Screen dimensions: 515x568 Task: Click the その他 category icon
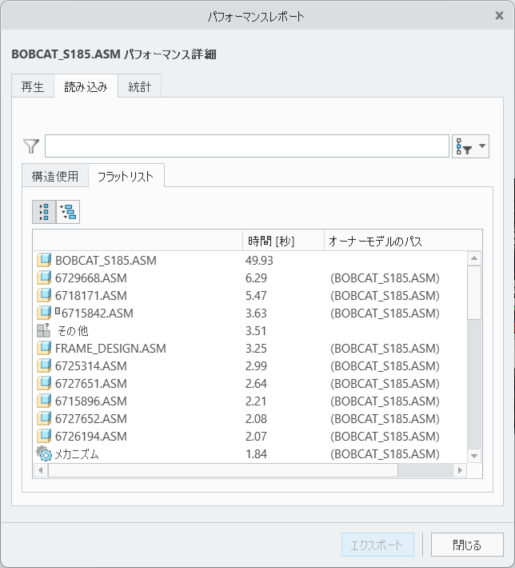click(x=44, y=330)
